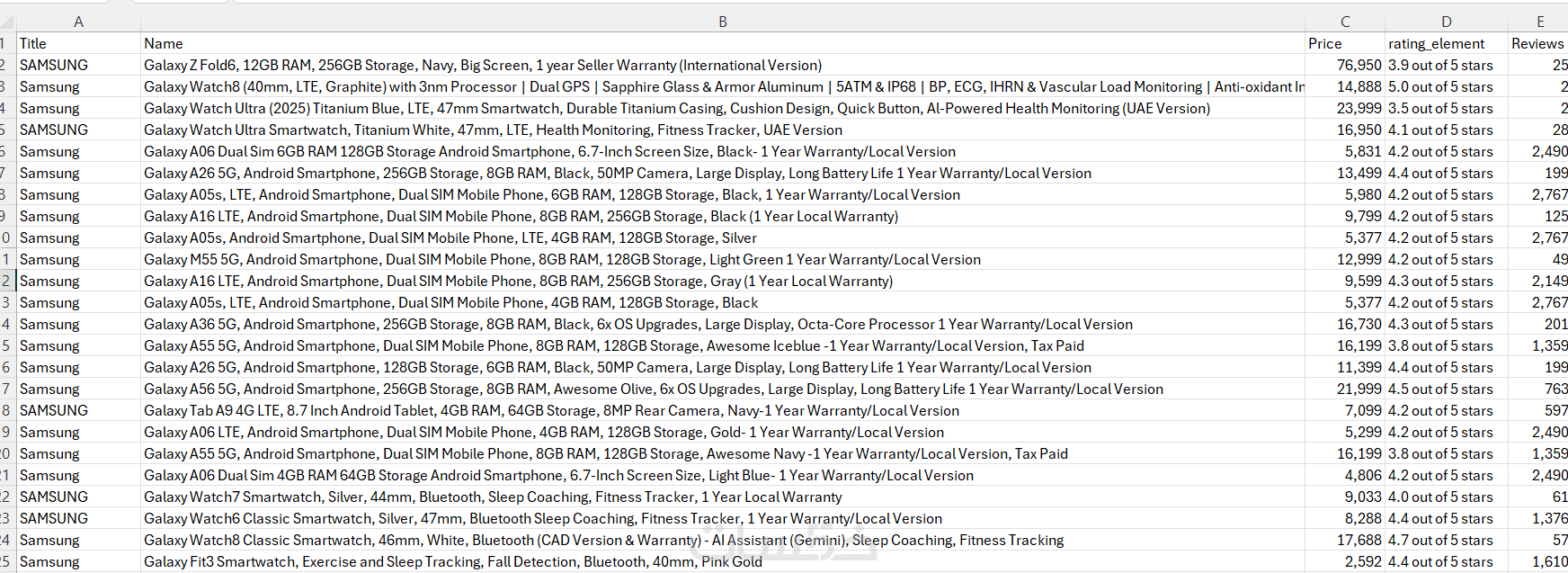The height and width of the screenshot is (573, 1568).
Task: Select Galaxy M55 5G Light Green cell
Action: [723, 259]
